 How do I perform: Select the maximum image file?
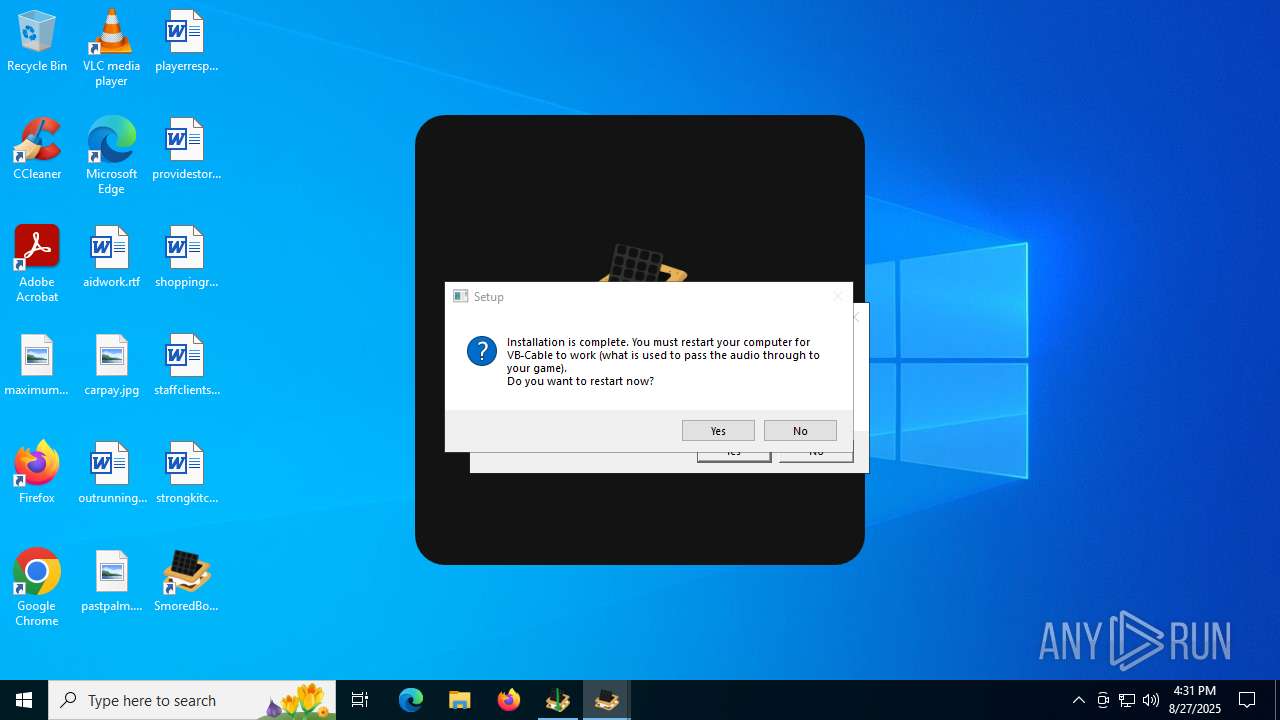tap(37, 365)
